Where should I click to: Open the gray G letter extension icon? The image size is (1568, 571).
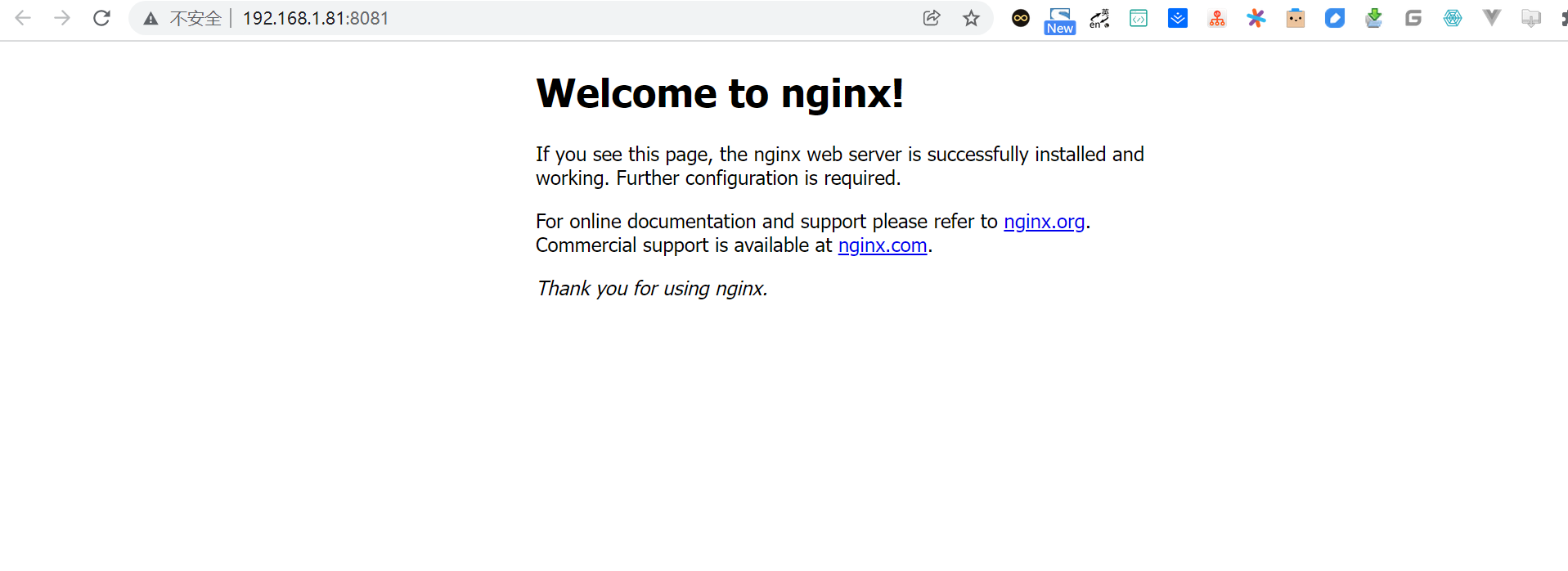(x=1413, y=18)
